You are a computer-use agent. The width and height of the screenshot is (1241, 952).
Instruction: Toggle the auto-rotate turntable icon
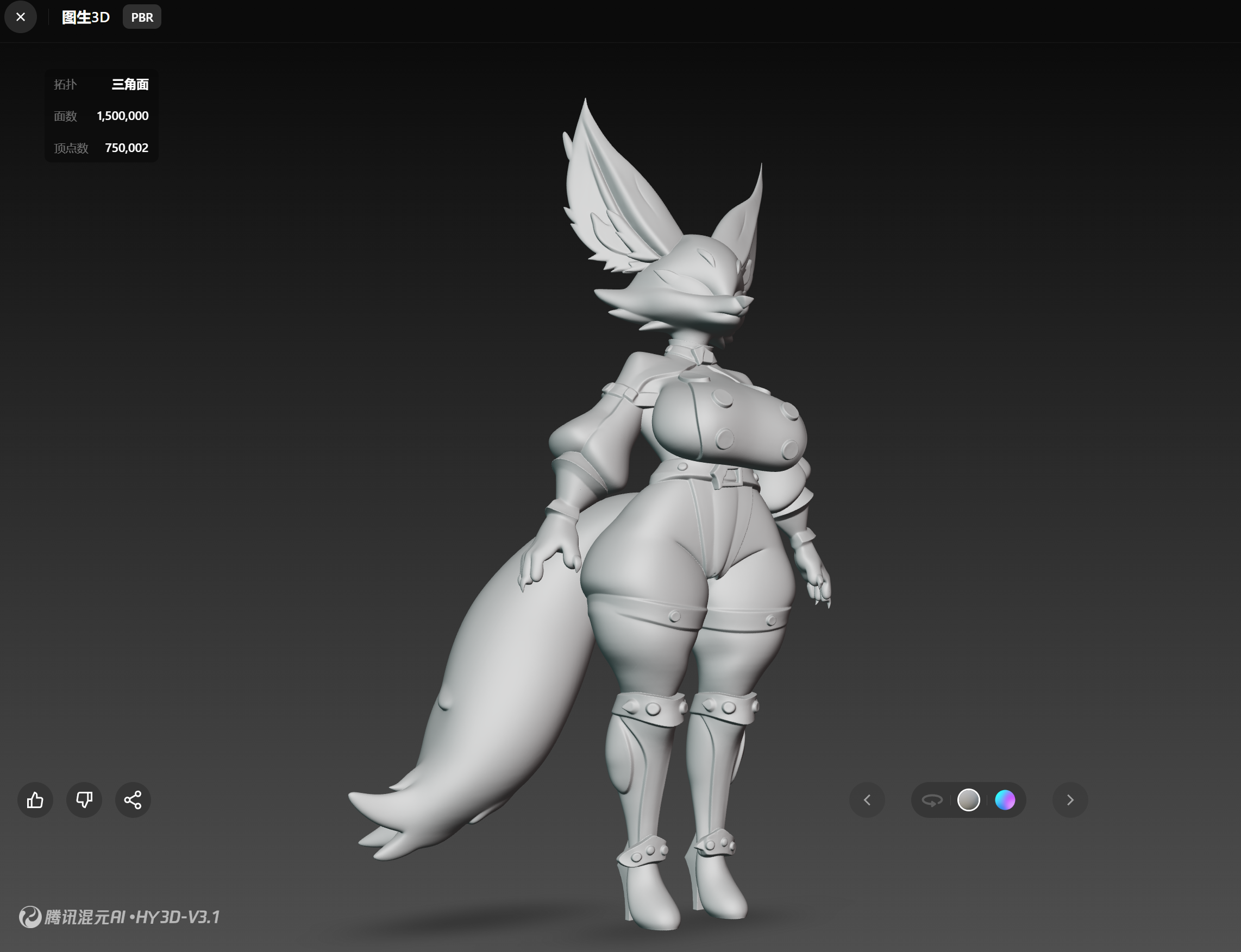click(x=932, y=799)
